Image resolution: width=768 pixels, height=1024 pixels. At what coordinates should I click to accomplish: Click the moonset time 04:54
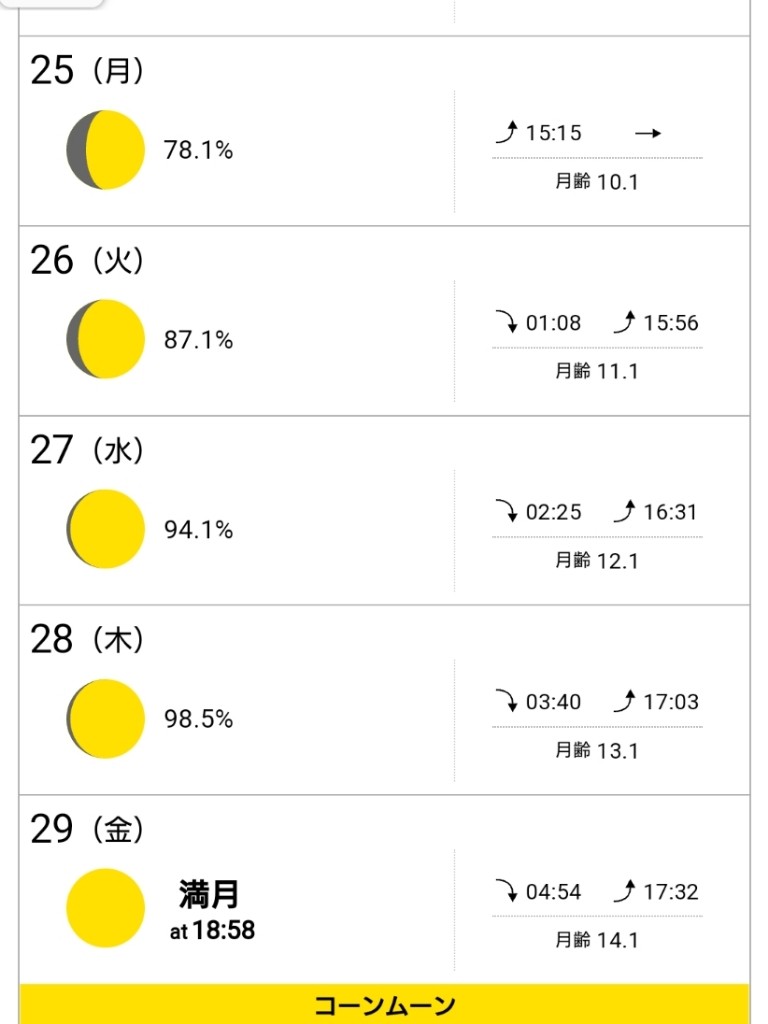tap(553, 891)
